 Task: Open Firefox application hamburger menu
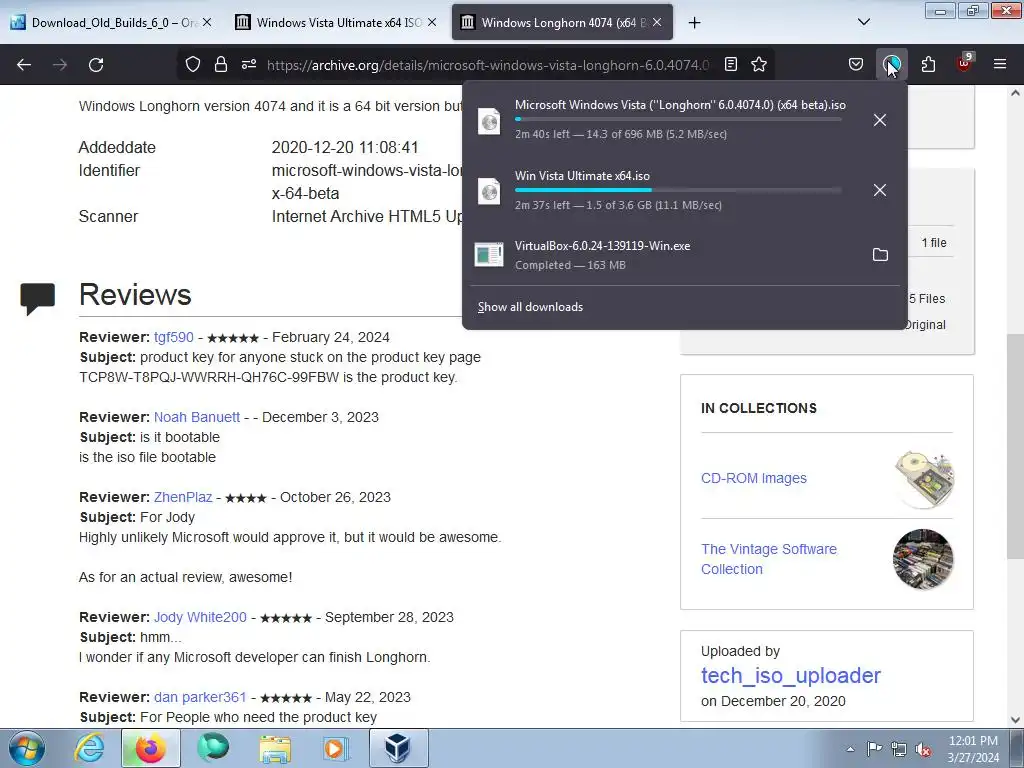click(x=1000, y=64)
